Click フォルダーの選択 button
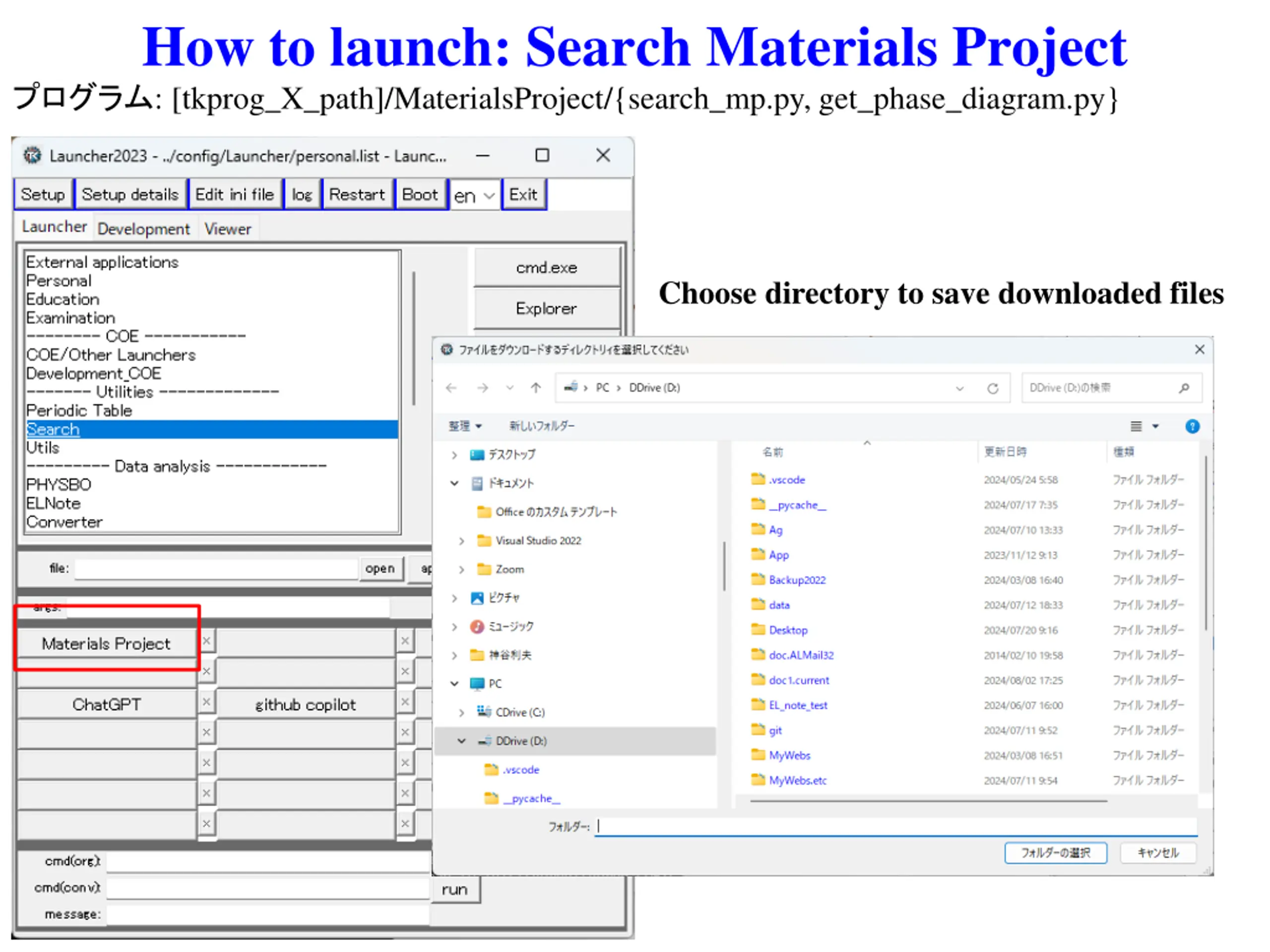The image size is (1270, 952). pyautogui.click(x=1055, y=853)
